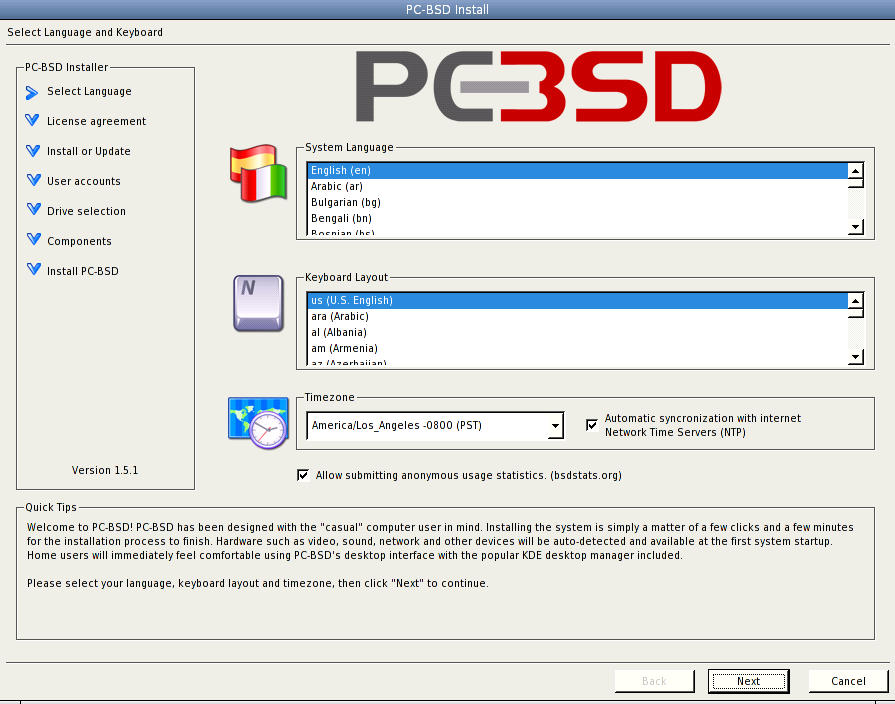This screenshot has height=704, width=895.
Task: Click the globe clock icon beside Timezone
Action: click(x=257, y=421)
